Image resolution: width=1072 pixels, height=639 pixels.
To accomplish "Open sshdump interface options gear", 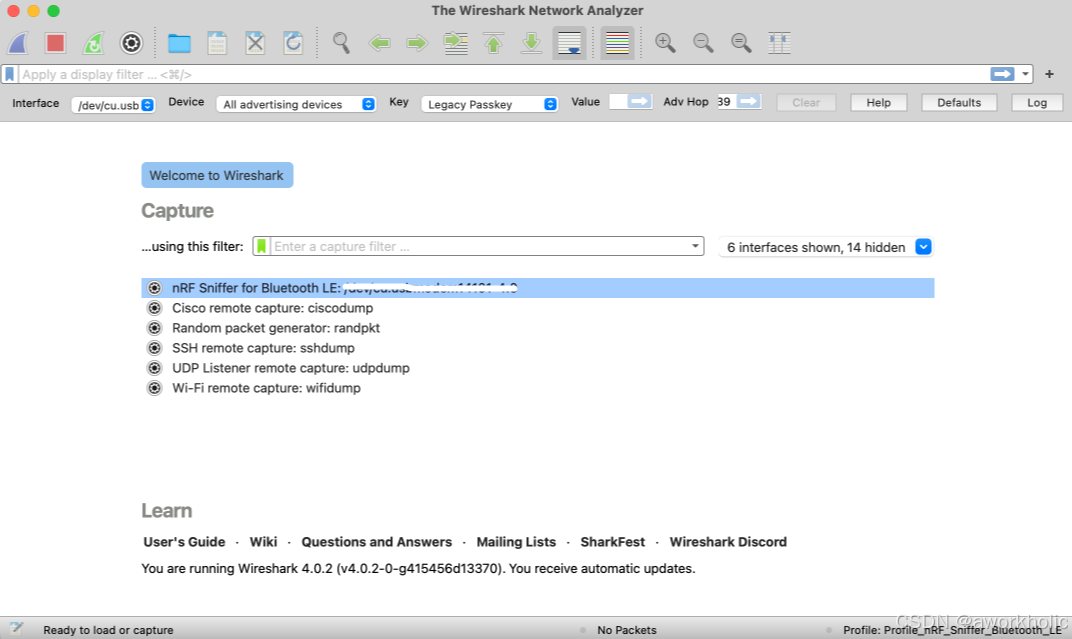I will click(155, 348).
